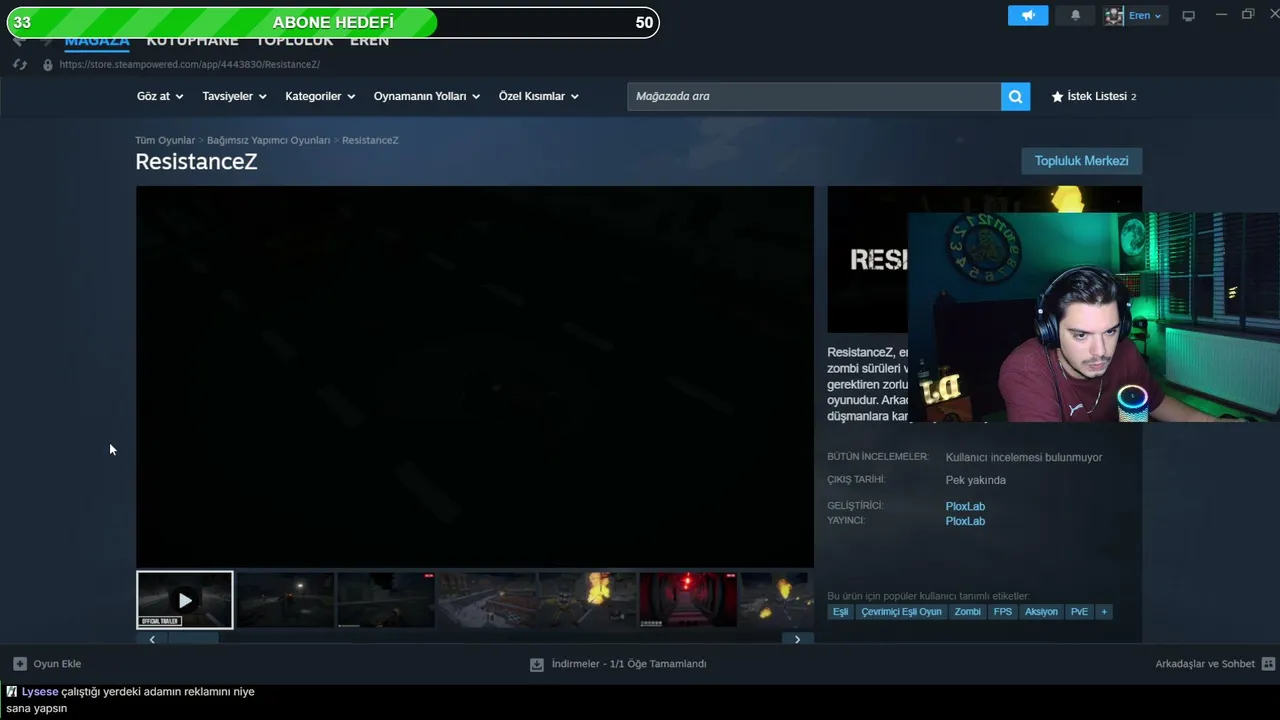Viewport: 1280px width, 720px height.
Task: Go to Tüm Oyunlar breadcrumb
Action: tap(165, 140)
